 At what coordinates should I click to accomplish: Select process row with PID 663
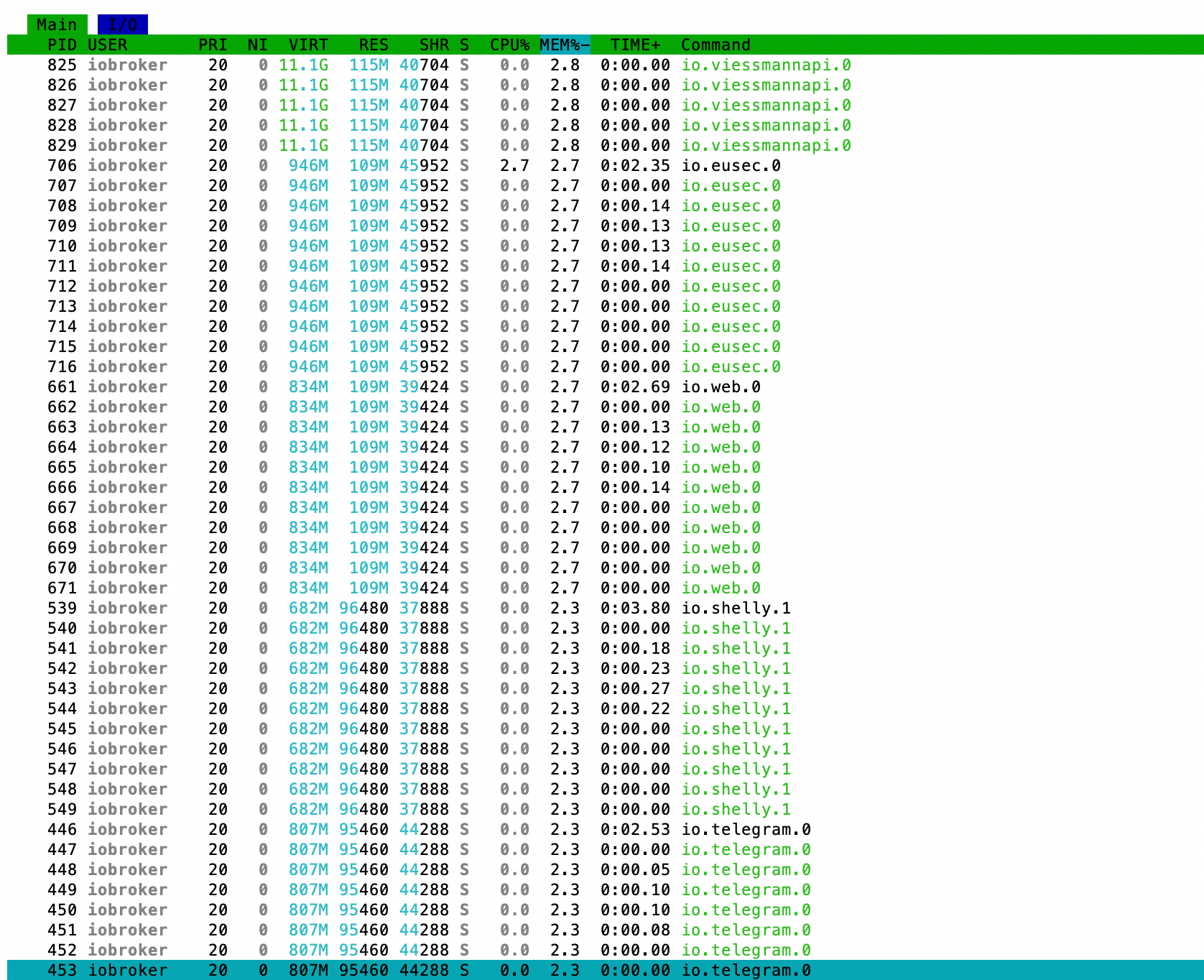(x=605, y=427)
